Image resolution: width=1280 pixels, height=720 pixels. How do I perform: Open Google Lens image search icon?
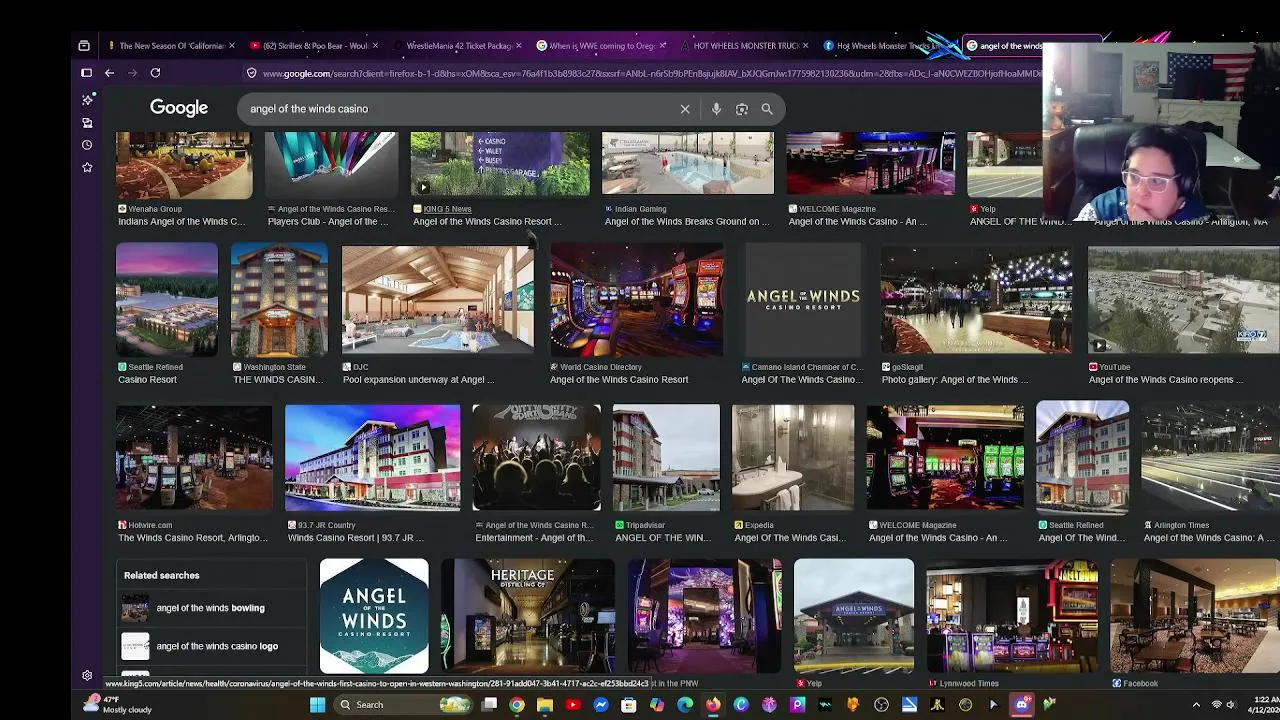742,109
